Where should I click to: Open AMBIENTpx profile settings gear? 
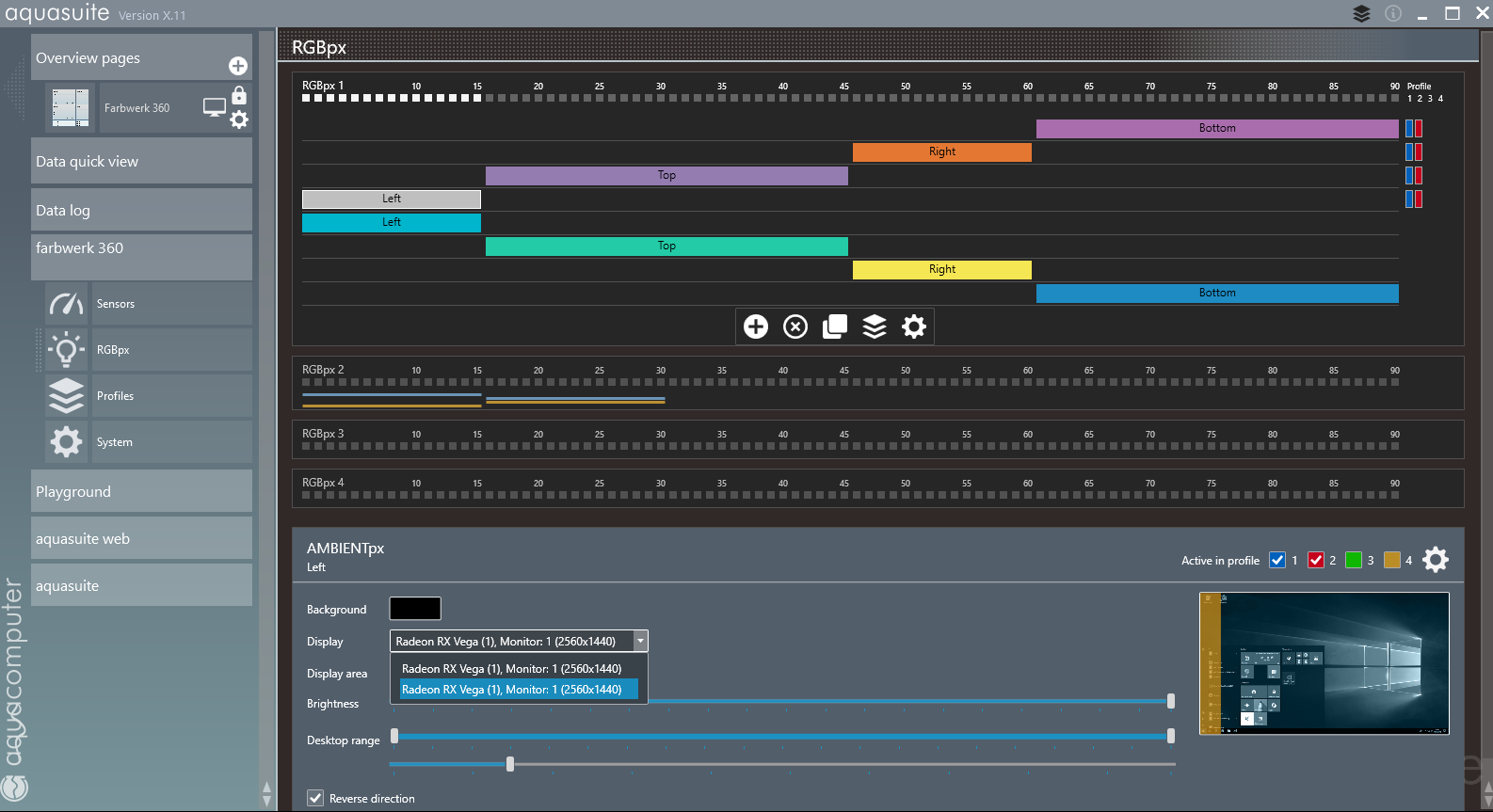tap(1436, 560)
